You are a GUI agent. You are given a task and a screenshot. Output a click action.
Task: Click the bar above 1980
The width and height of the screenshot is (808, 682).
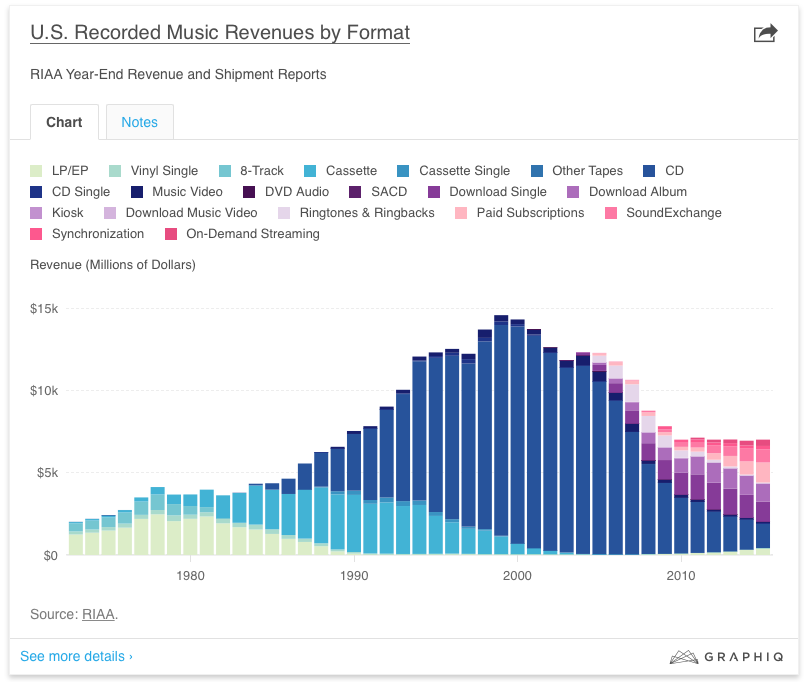(x=190, y=524)
